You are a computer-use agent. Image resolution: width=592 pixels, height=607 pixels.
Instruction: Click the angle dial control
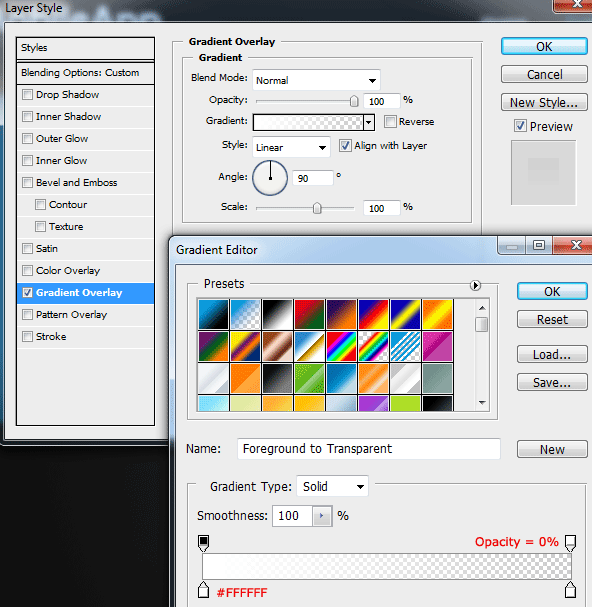pyautogui.click(x=270, y=178)
